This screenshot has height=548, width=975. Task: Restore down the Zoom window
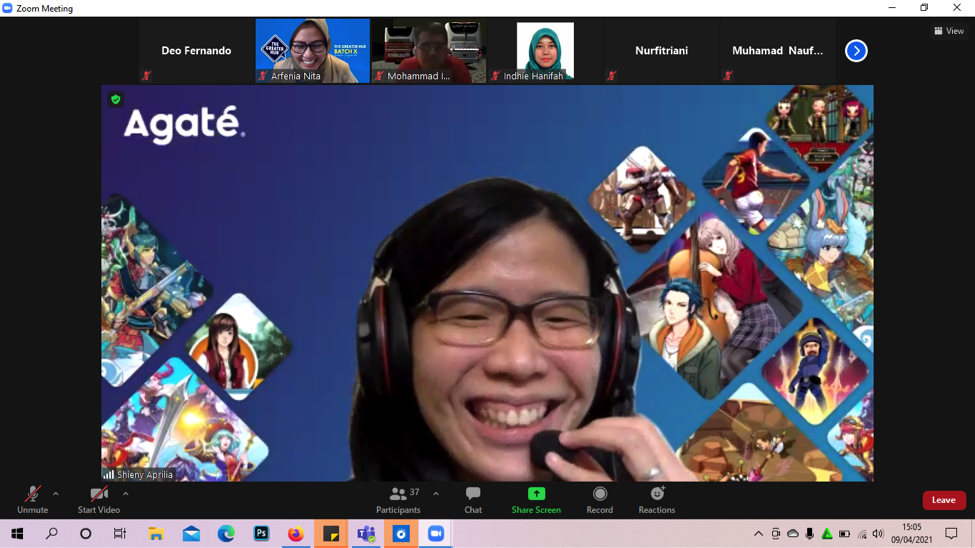pos(924,7)
